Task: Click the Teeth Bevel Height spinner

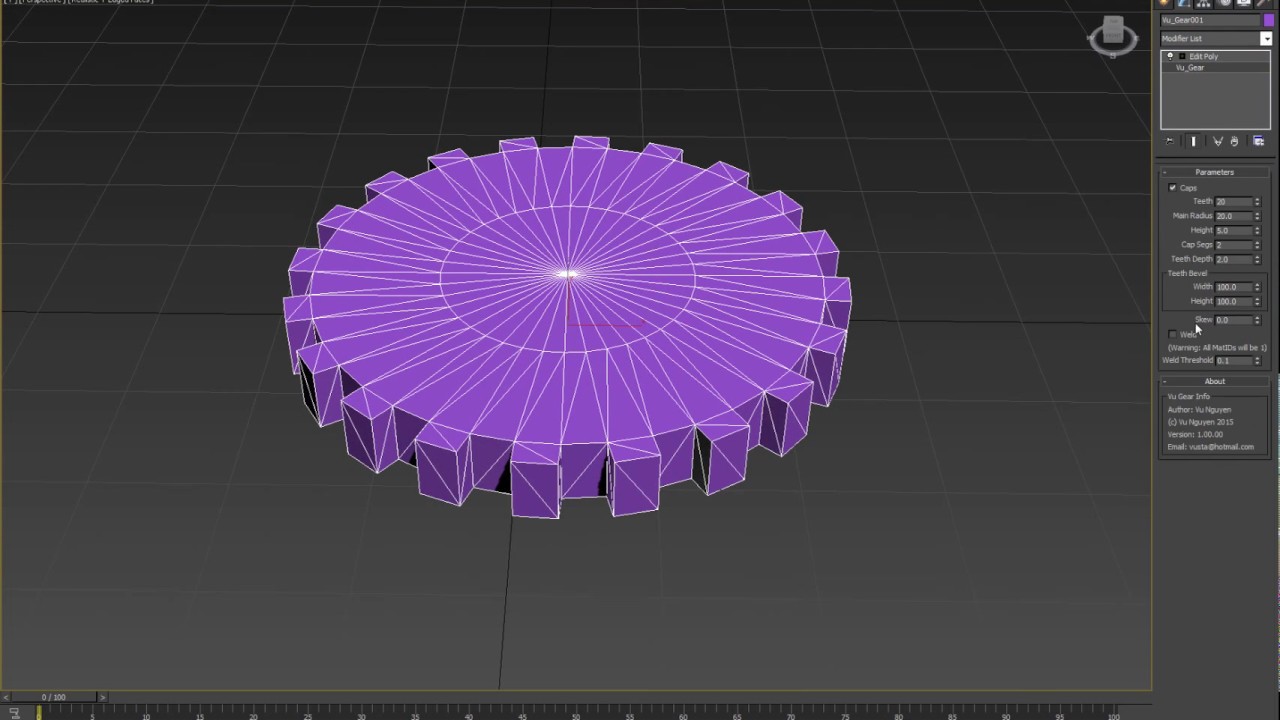Action: [1258, 301]
